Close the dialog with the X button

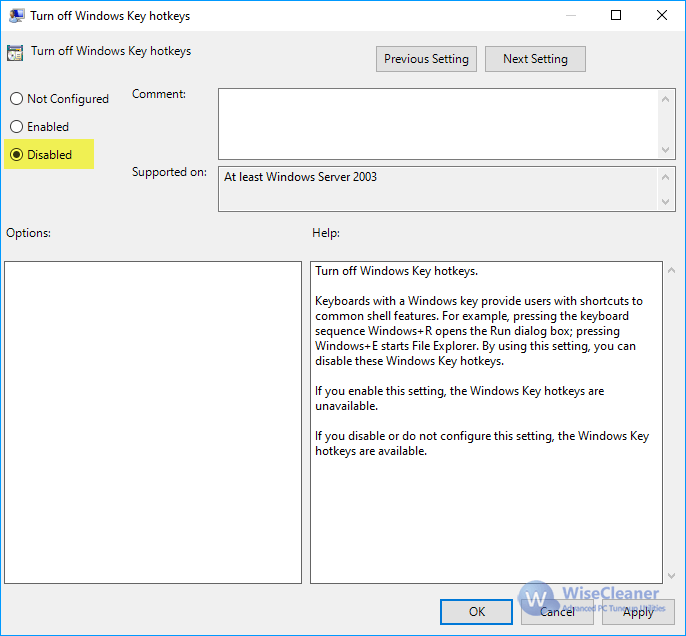[x=662, y=16]
